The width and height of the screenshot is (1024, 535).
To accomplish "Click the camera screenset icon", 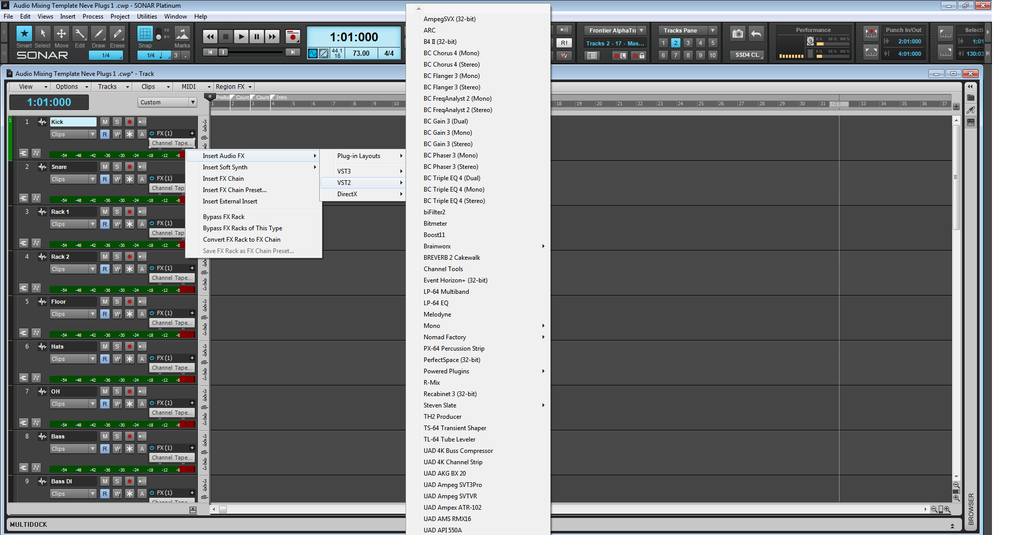I will coord(737,33).
